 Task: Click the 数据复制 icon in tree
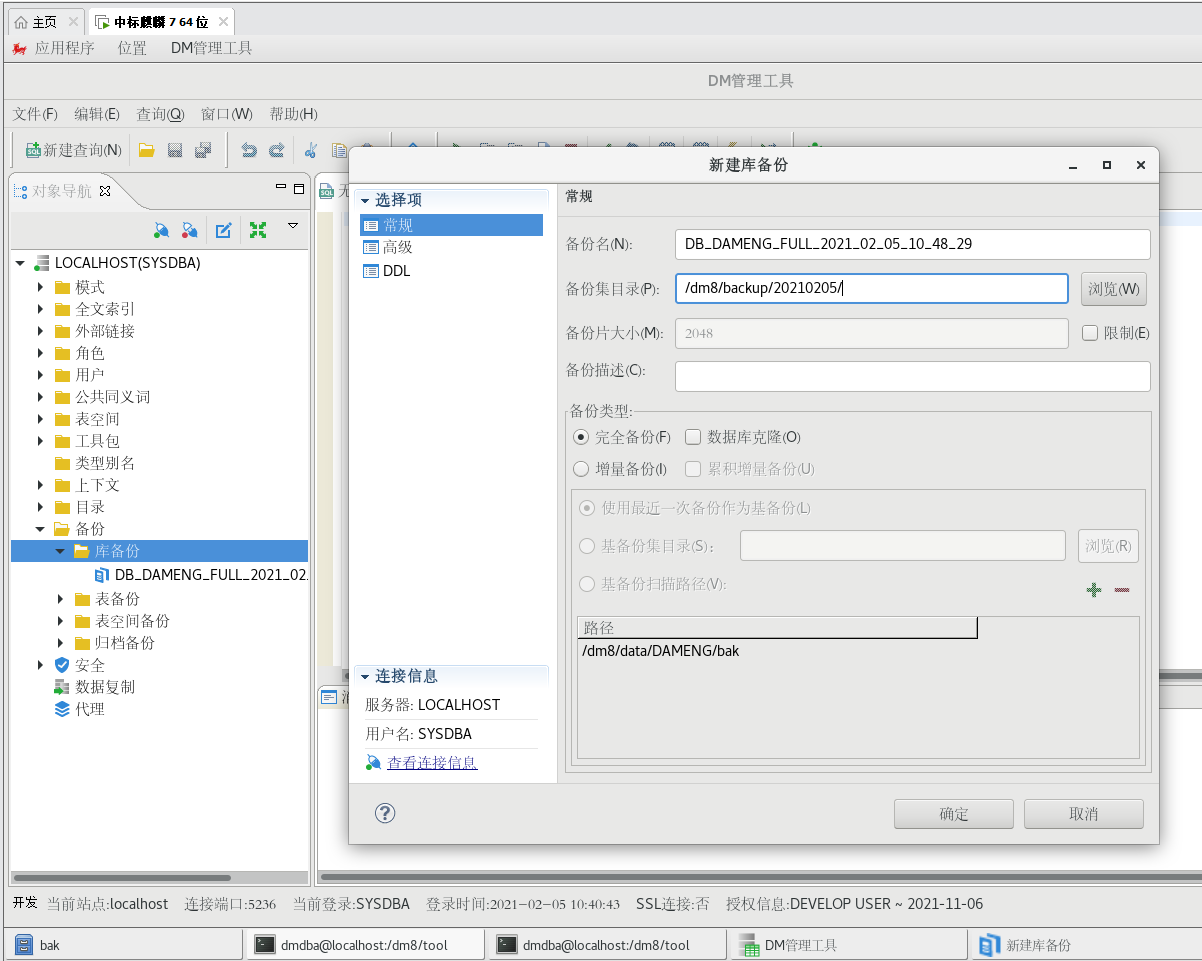pos(62,687)
